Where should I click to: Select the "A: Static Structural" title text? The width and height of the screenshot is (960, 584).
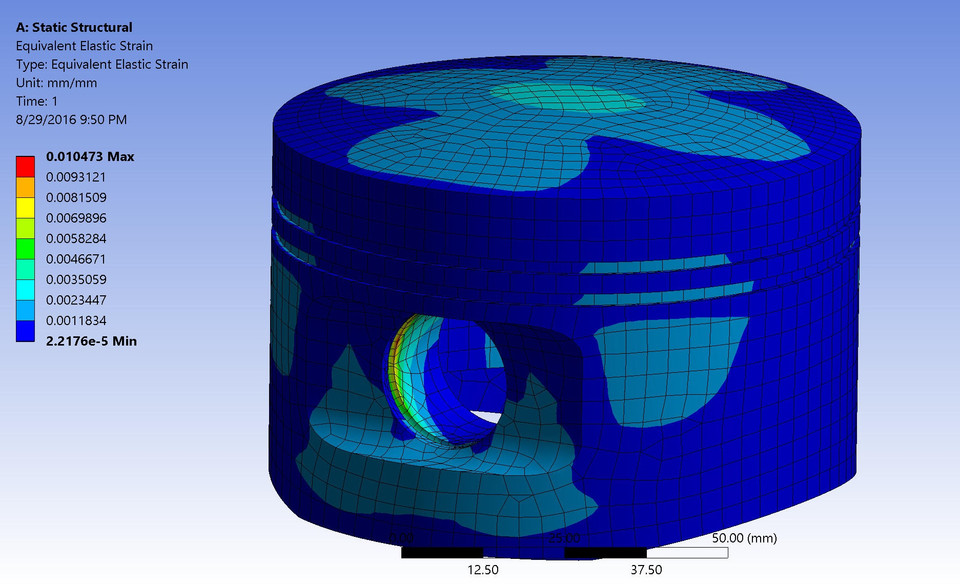click(82, 27)
